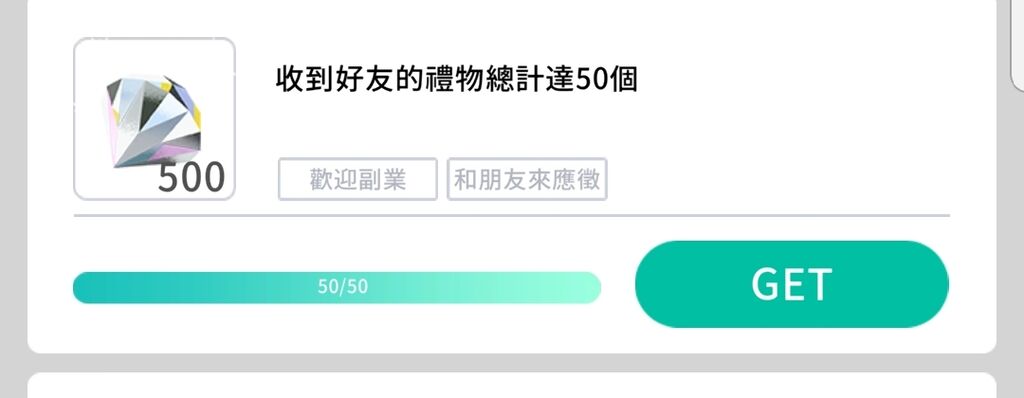Click the teal mission progress bar
This screenshot has height=398, width=1024.
(337, 288)
